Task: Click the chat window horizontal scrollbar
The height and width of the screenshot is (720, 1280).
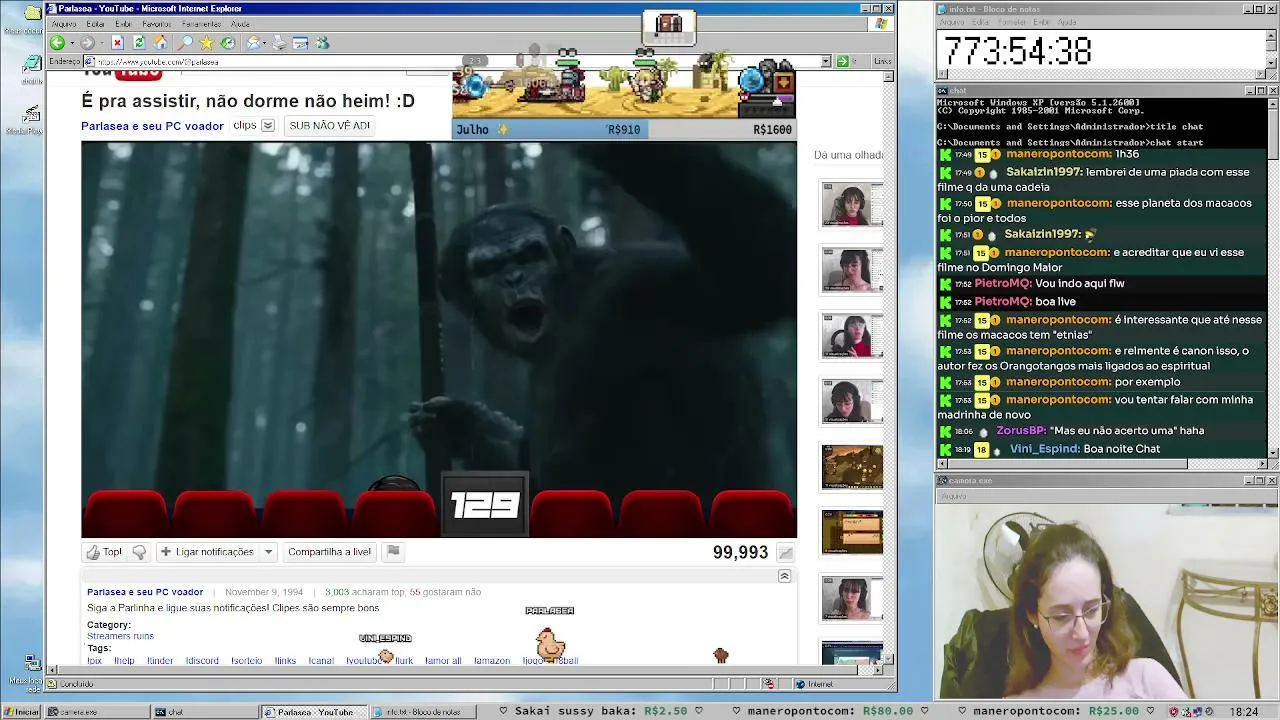Action: pyautogui.click(x=1101, y=463)
